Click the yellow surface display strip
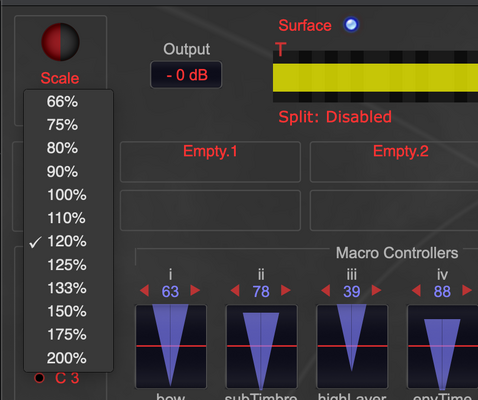Image resolution: width=478 pixels, height=400 pixels. 375,77
